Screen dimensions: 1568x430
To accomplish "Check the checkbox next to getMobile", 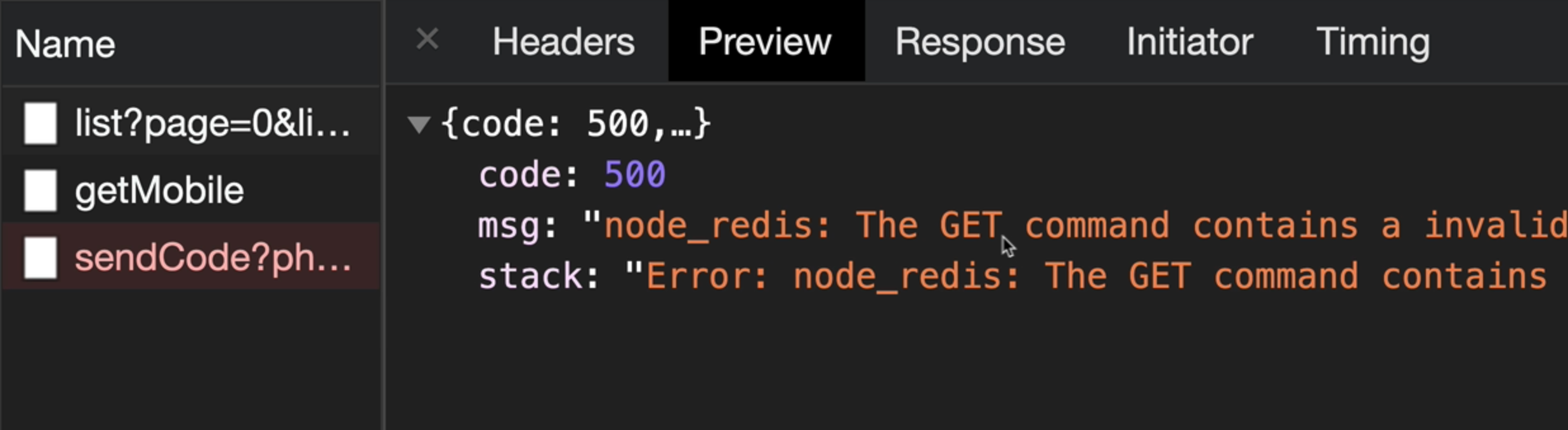I will (x=40, y=190).
